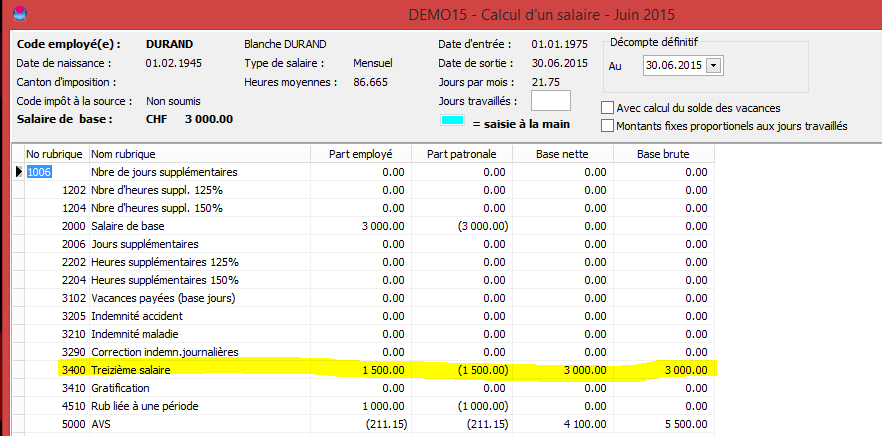Click the 30.06.2015 date field under Décompte définitif
Image resolution: width=882 pixels, height=436 pixels.
(673, 66)
